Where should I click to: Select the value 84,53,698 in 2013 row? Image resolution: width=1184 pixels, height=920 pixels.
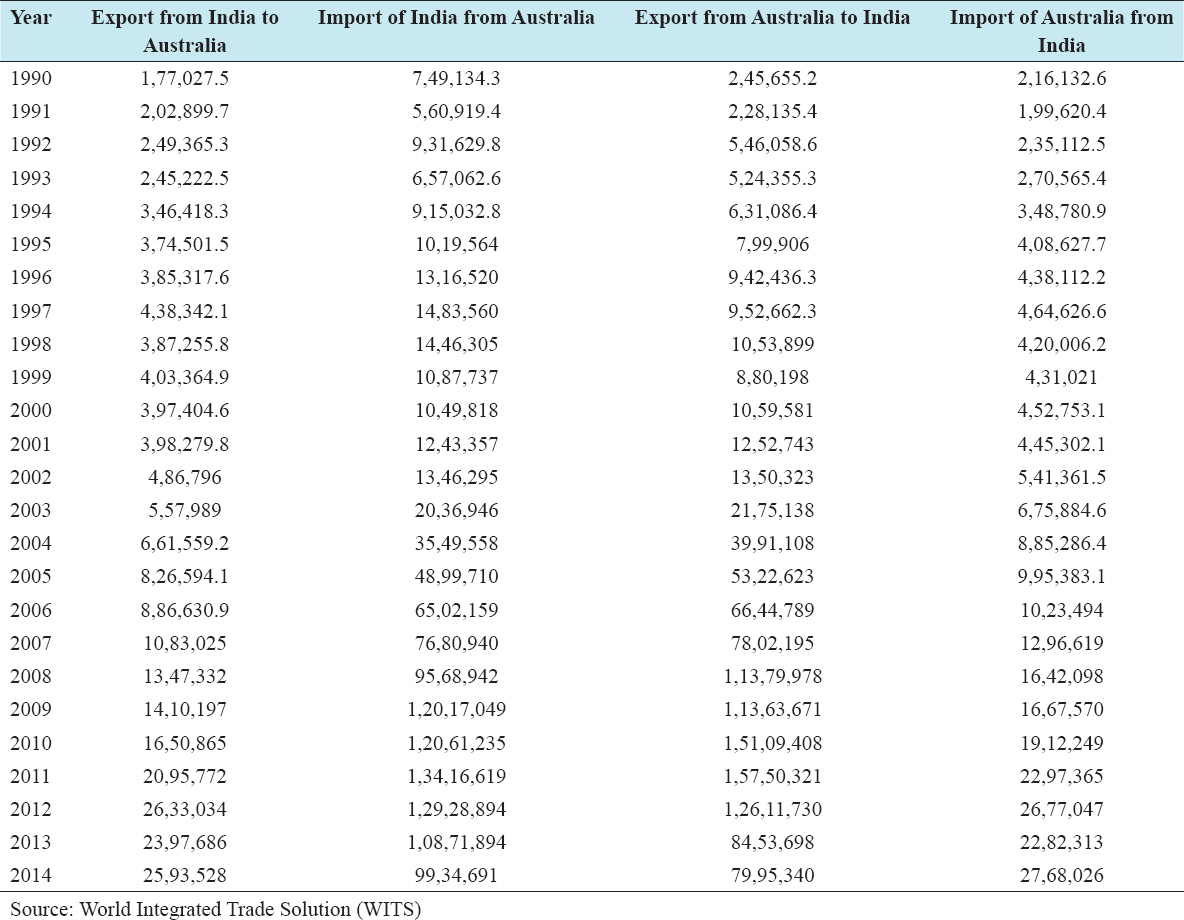[x=773, y=842]
